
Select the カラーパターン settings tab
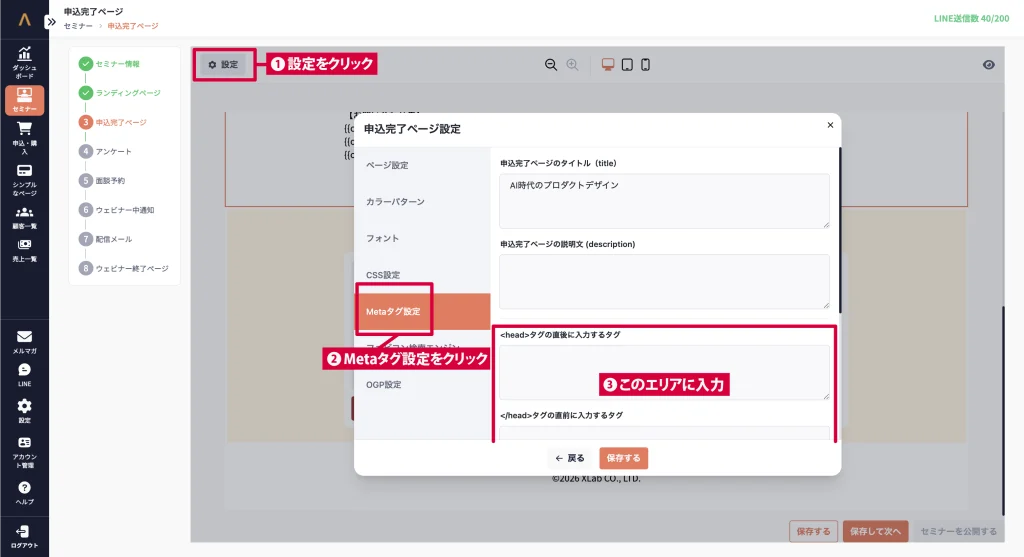(395, 202)
